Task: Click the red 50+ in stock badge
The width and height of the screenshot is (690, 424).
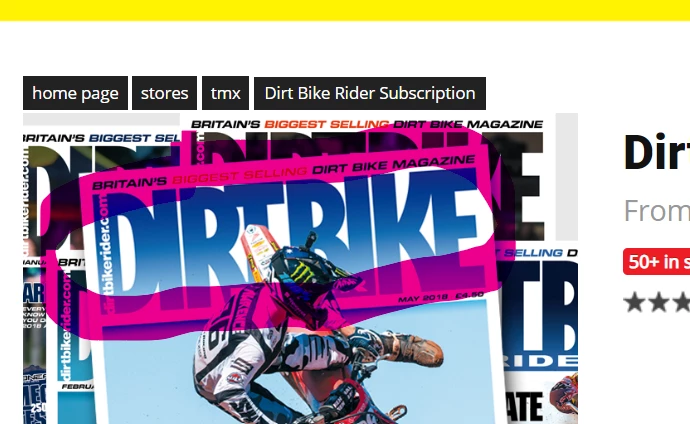Action: [x=657, y=262]
